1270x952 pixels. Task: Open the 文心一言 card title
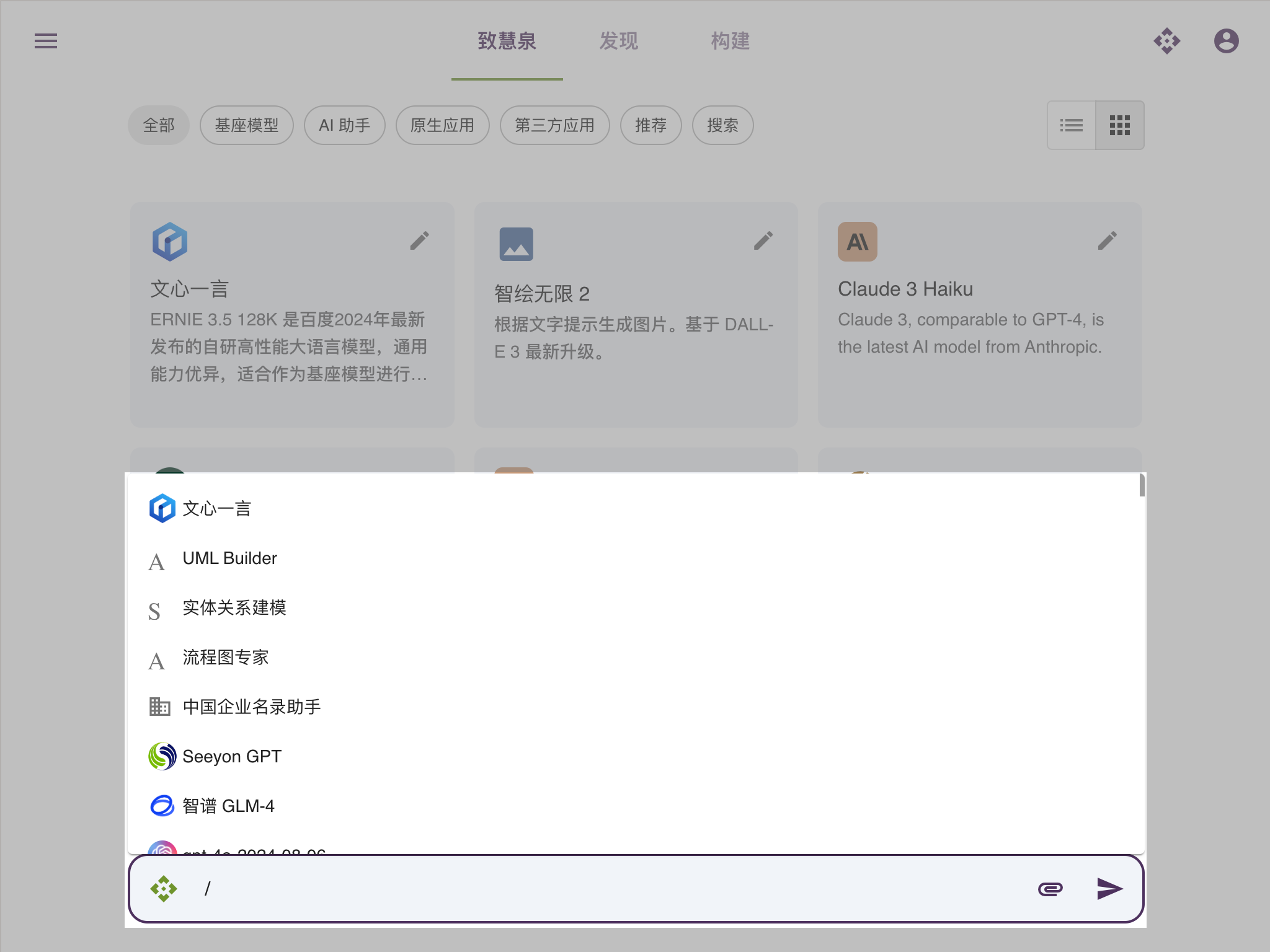coord(190,289)
